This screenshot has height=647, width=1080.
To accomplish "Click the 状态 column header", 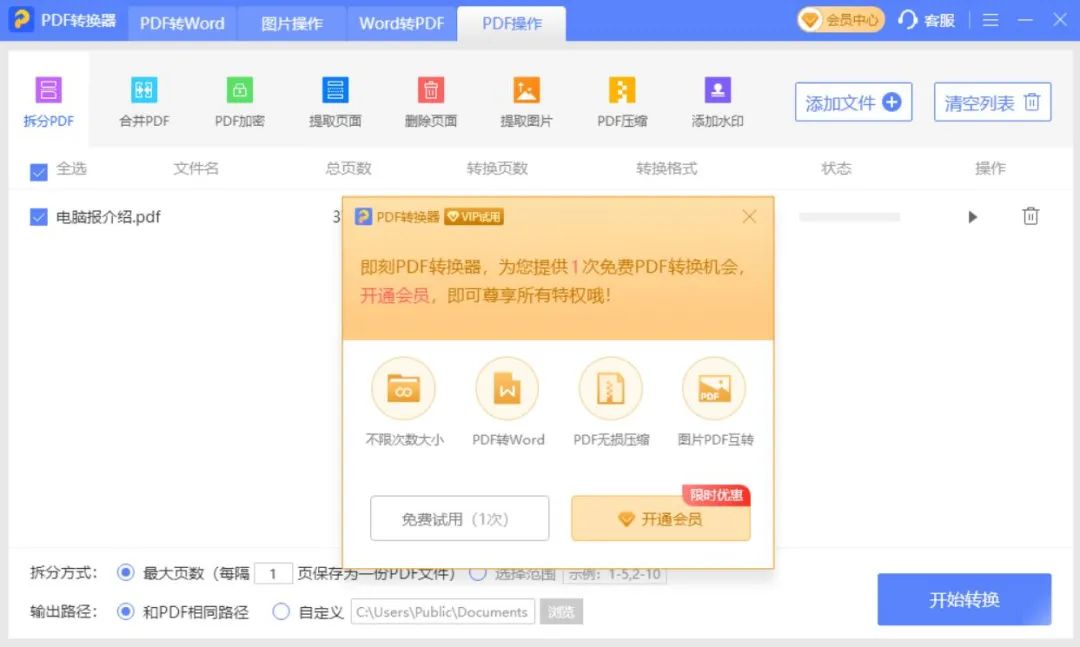I will click(836, 168).
